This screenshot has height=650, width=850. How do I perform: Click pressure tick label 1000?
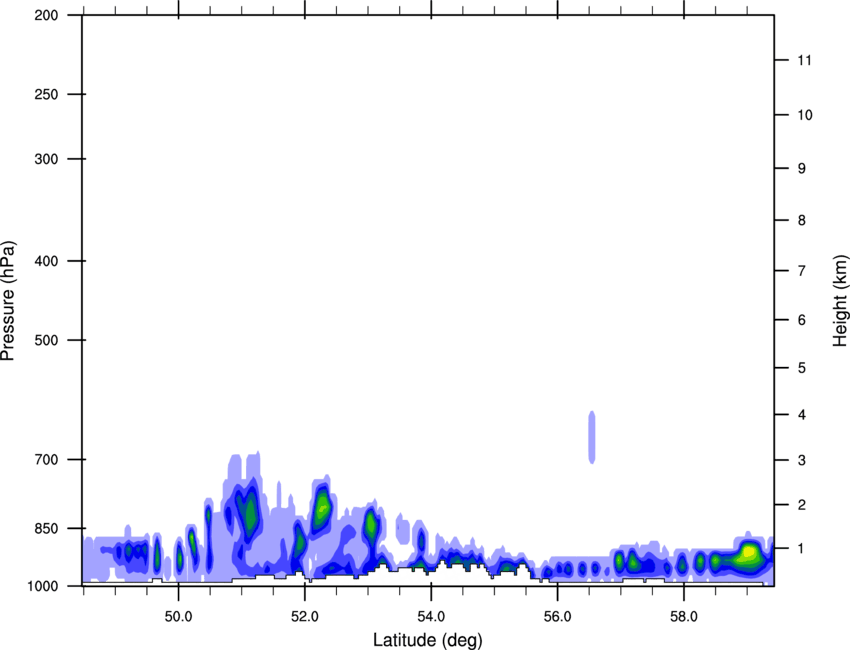[x=43, y=586]
